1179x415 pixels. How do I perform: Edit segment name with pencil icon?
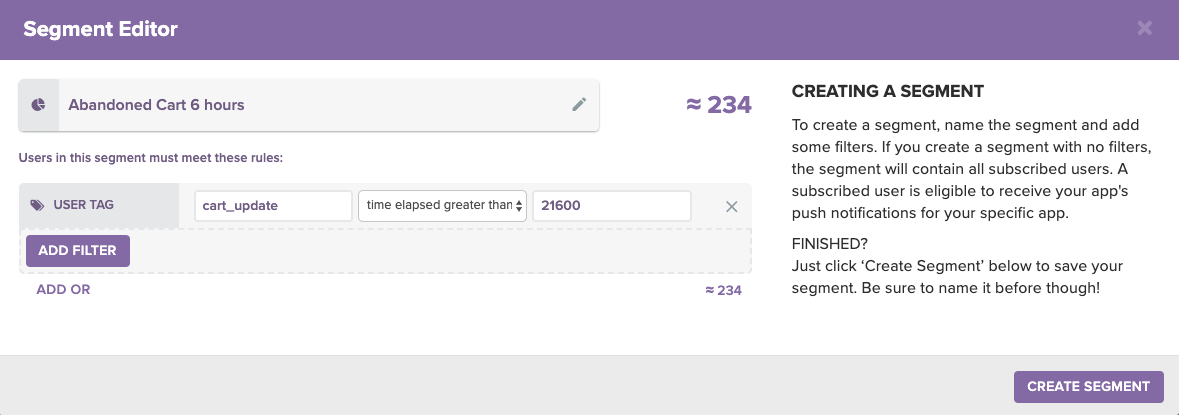[x=579, y=105]
